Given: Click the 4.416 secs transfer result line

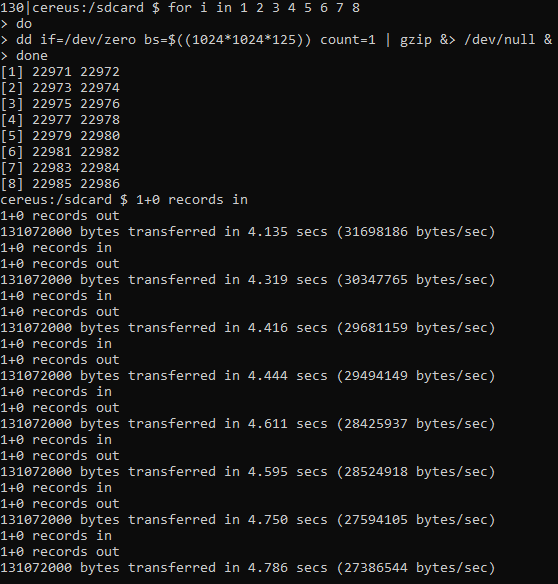Looking at the screenshot, I should pos(248,328).
